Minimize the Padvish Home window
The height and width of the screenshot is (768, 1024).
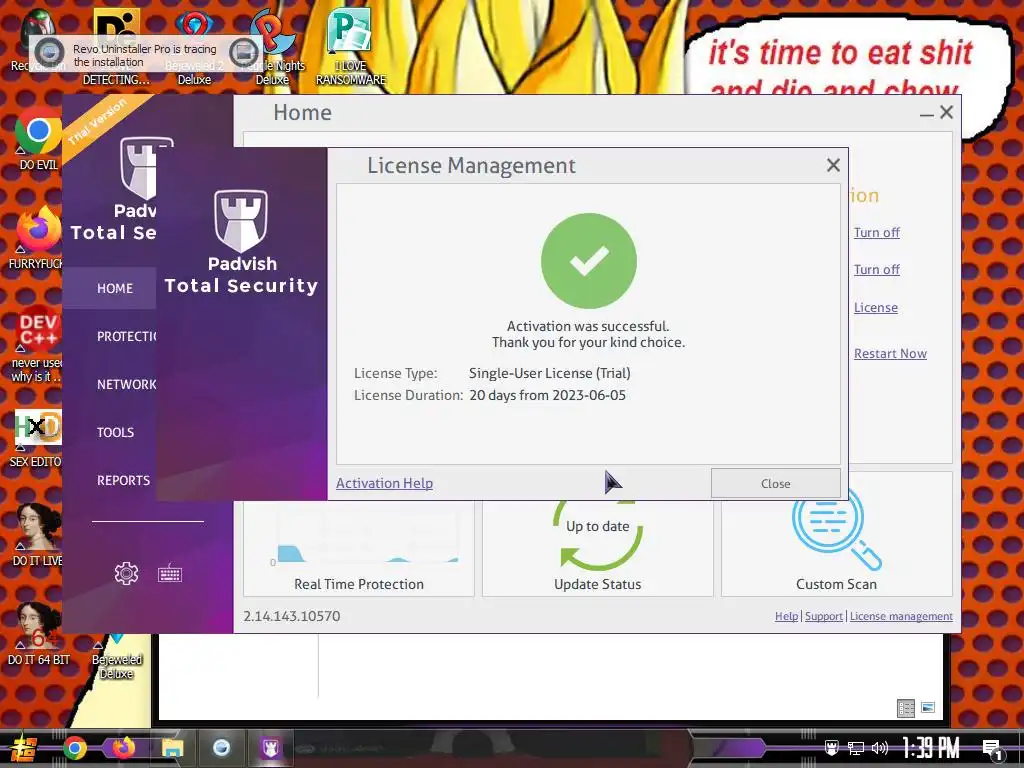926,114
